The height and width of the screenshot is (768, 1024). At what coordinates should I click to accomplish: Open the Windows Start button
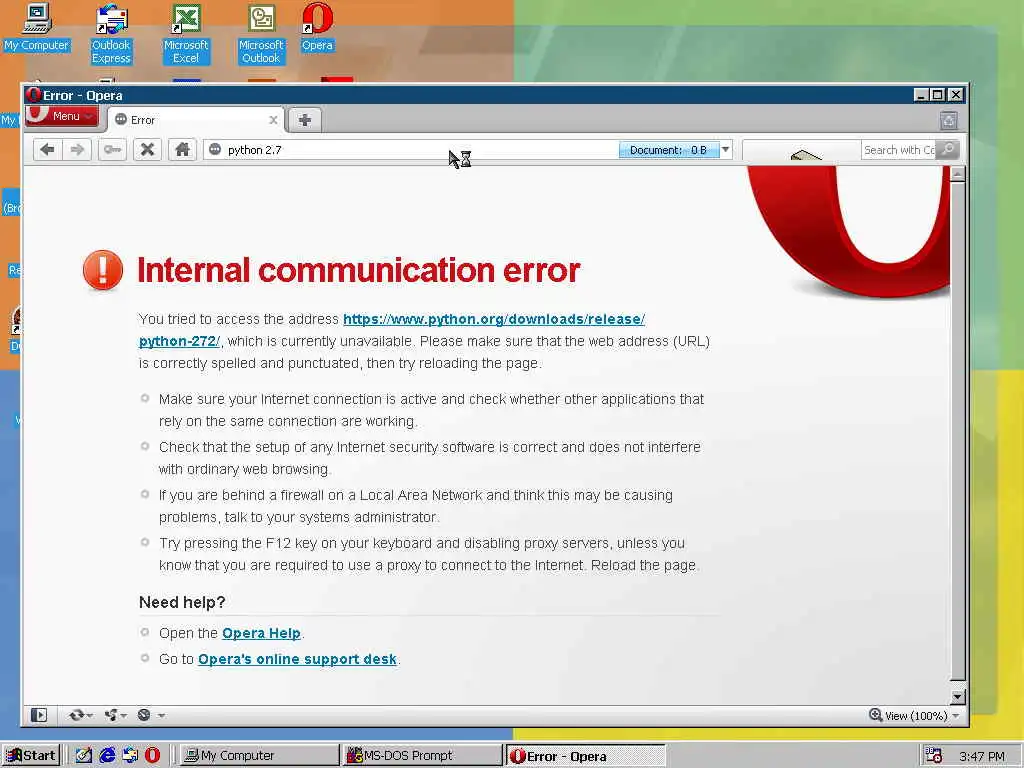(x=31, y=756)
